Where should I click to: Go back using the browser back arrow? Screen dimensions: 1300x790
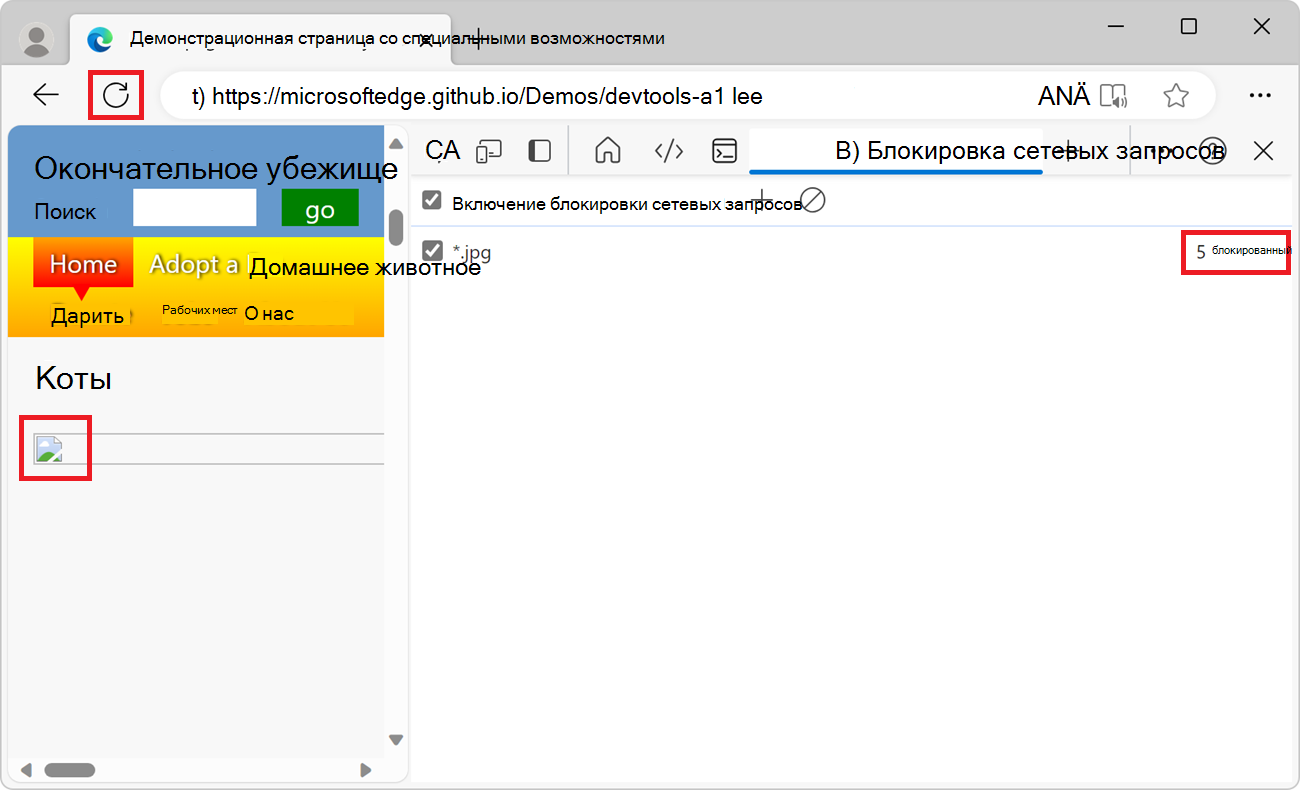(46, 95)
